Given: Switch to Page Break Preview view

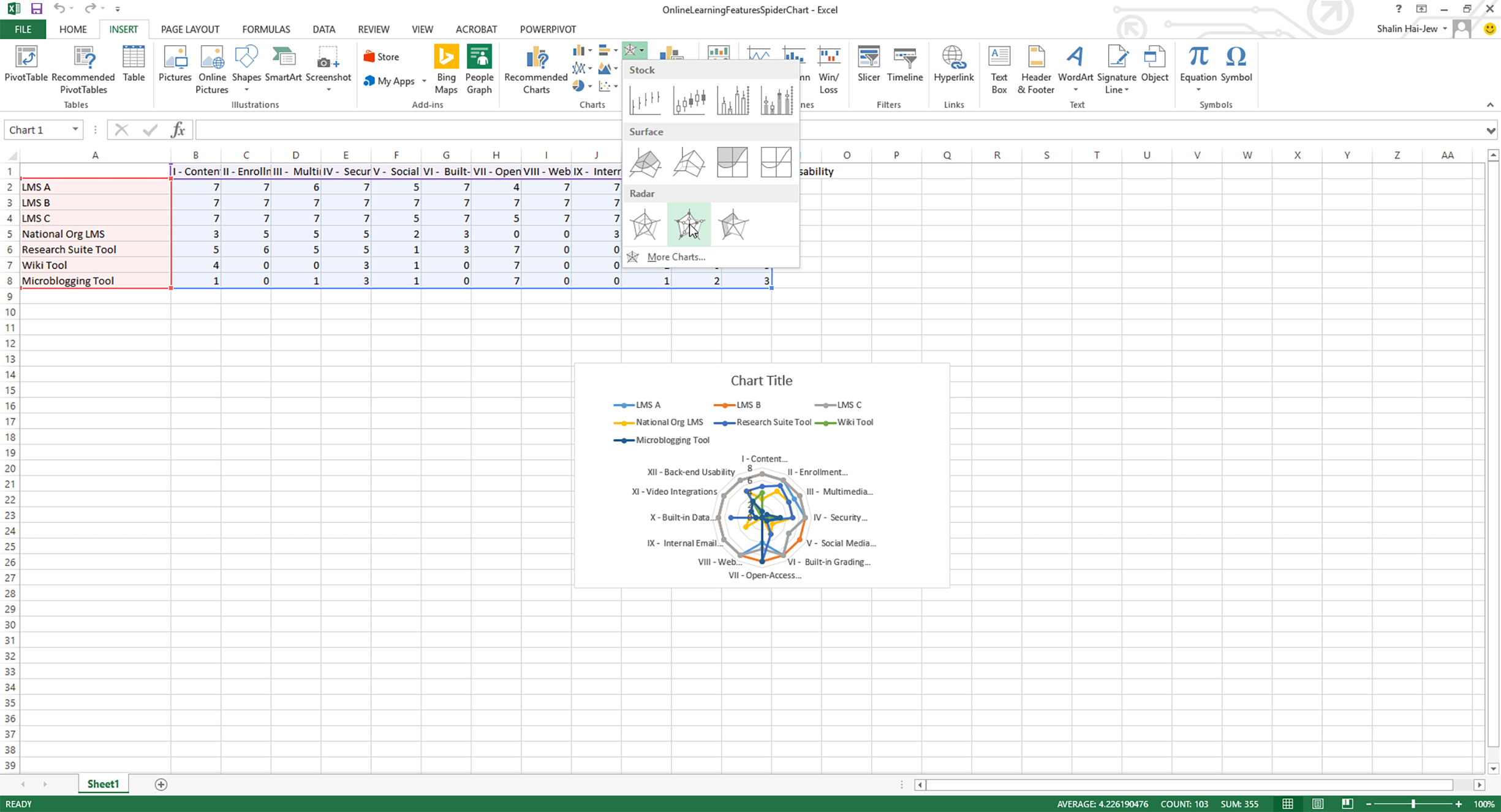Looking at the screenshot, I should (1347, 803).
